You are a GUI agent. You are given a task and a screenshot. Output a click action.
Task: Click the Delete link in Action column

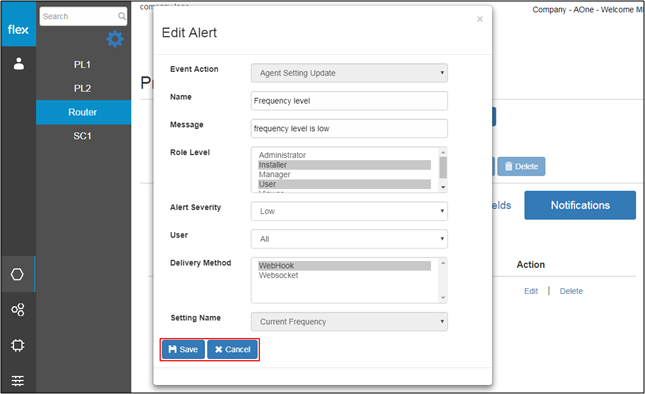(571, 291)
